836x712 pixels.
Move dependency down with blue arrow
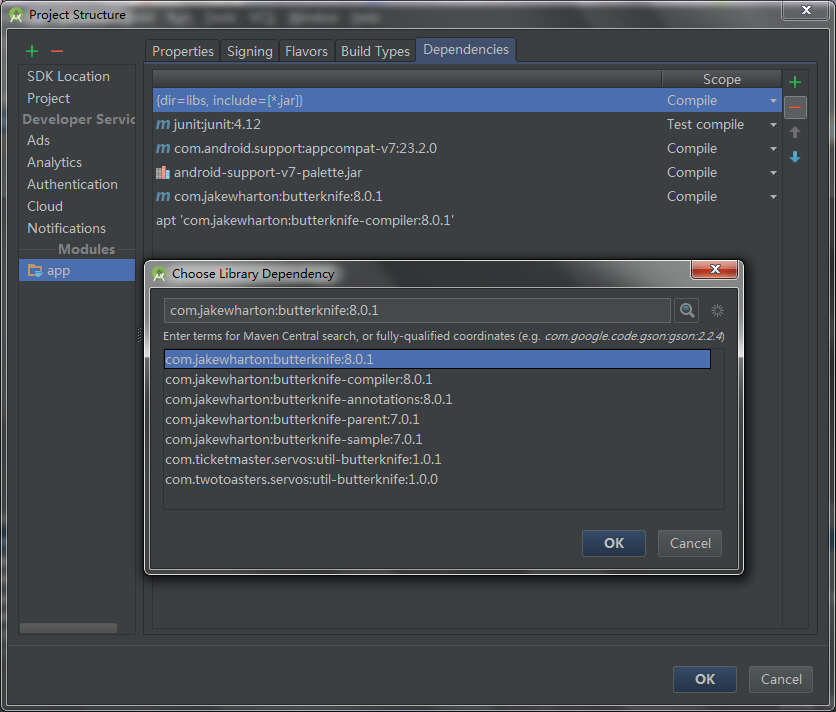click(795, 157)
